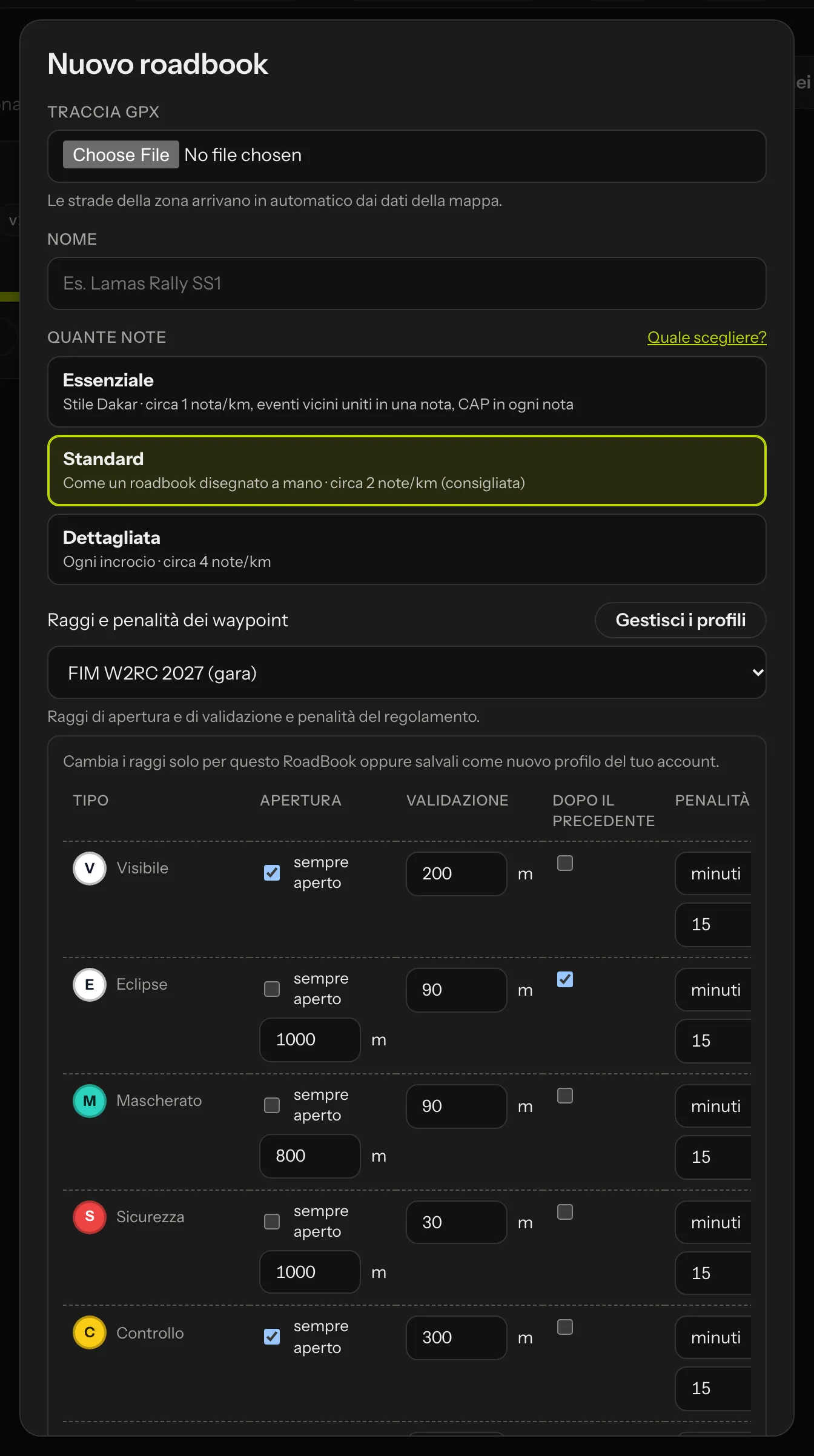This screenshot has height=1456, width=814.
Task: Click the Controllo penalty value field 15
Action: pyautogui.click(x=713, y=1388)
